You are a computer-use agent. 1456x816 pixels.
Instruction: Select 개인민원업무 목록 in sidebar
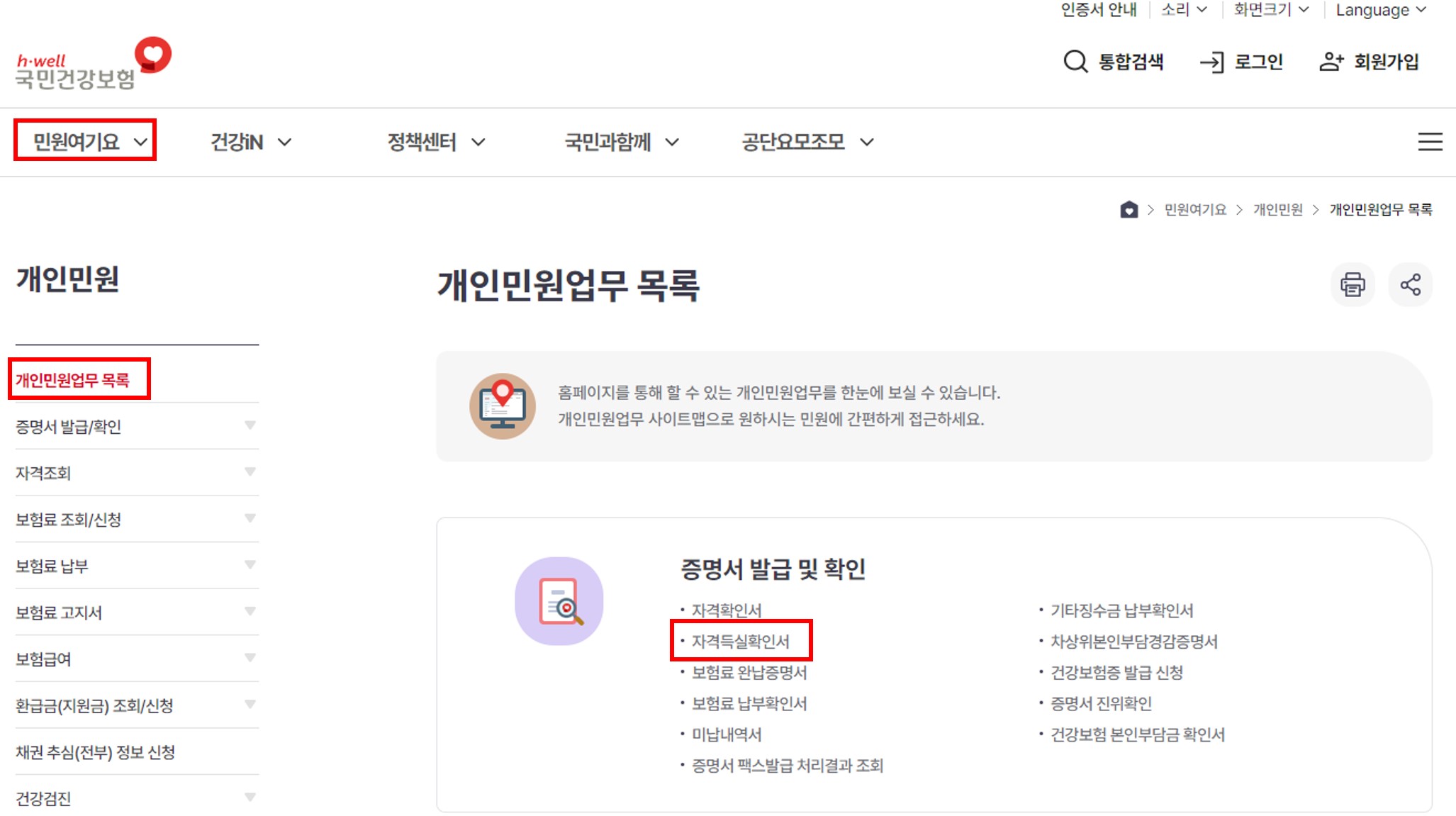tap(73, 381)
